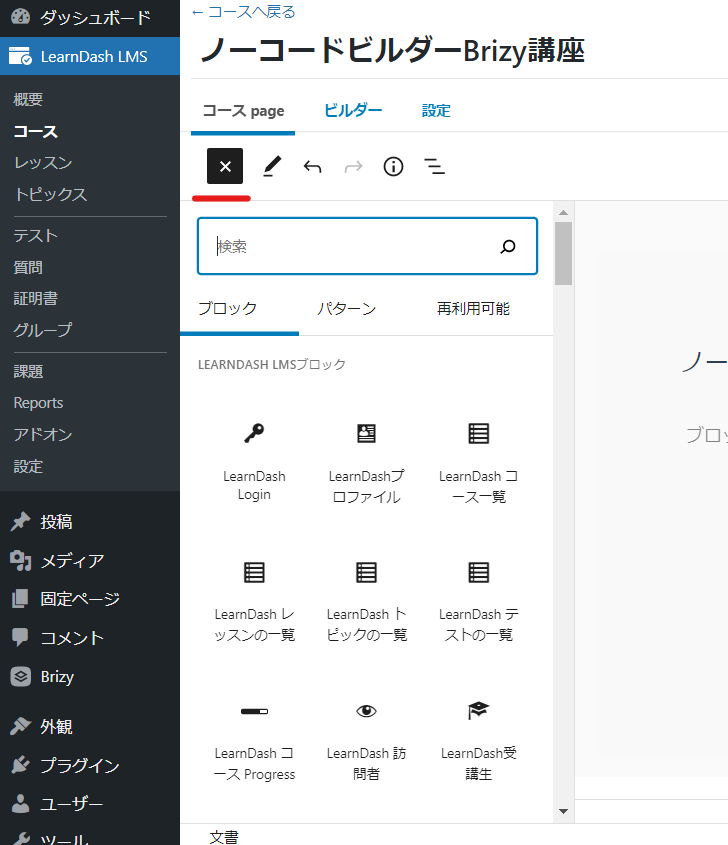Open 質問 in LearnDash submenu
Image resolution: width=728 pixels, height=845 pixels.
point(28,267)
